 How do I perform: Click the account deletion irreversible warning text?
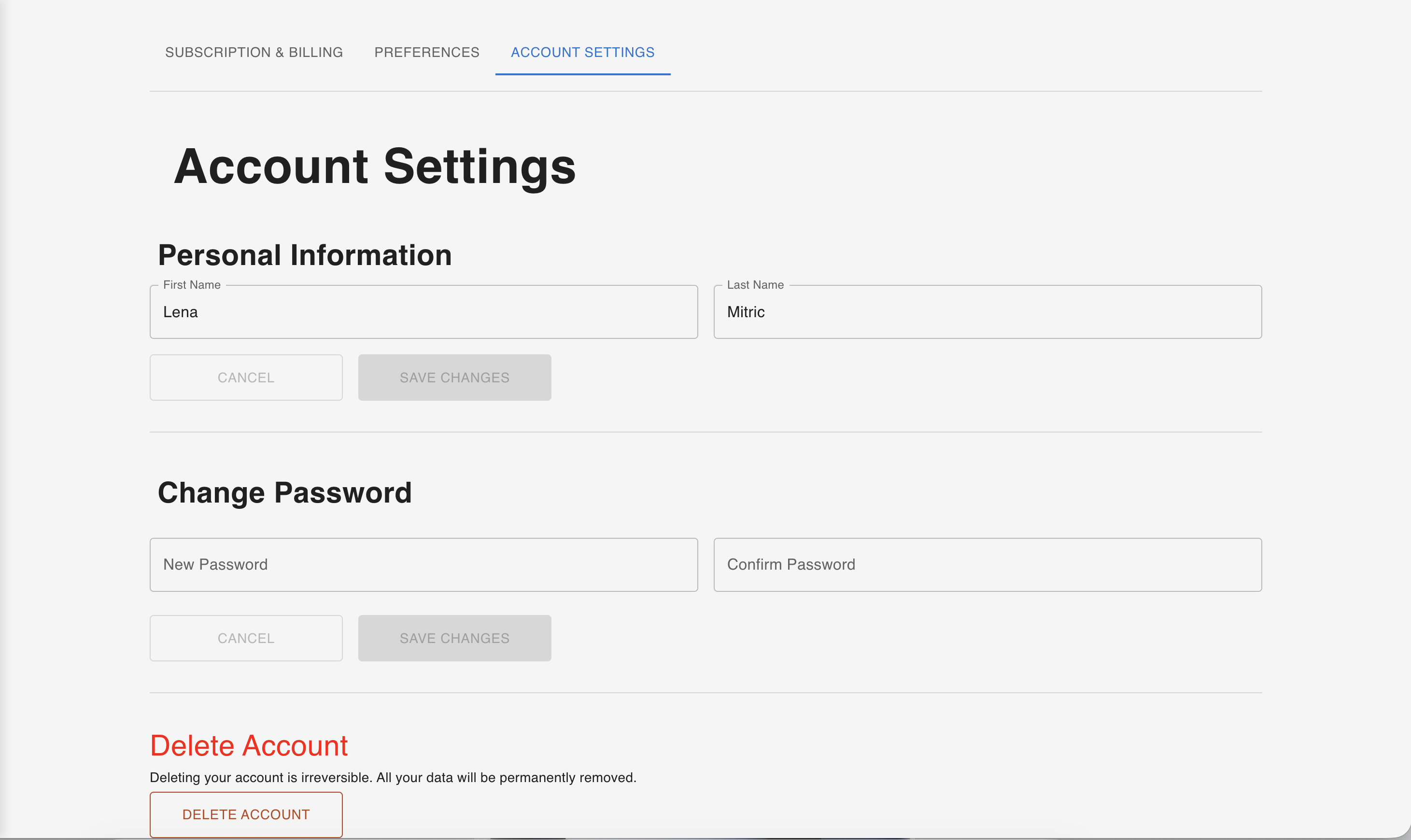pos(393,777)
